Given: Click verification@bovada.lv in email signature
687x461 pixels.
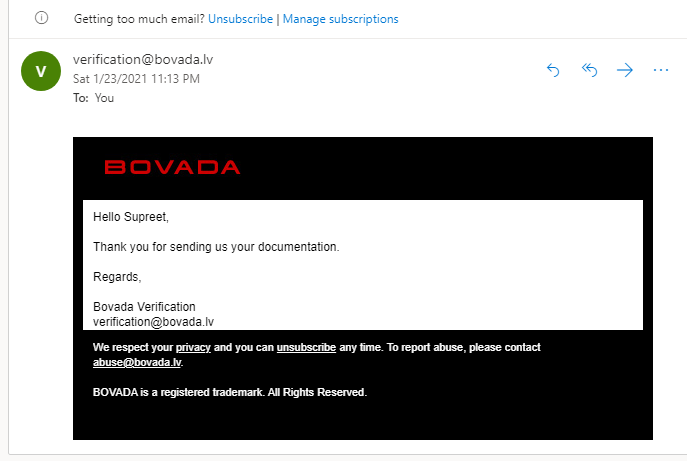Looking at the screenshot, I should [x=153, y=322].
